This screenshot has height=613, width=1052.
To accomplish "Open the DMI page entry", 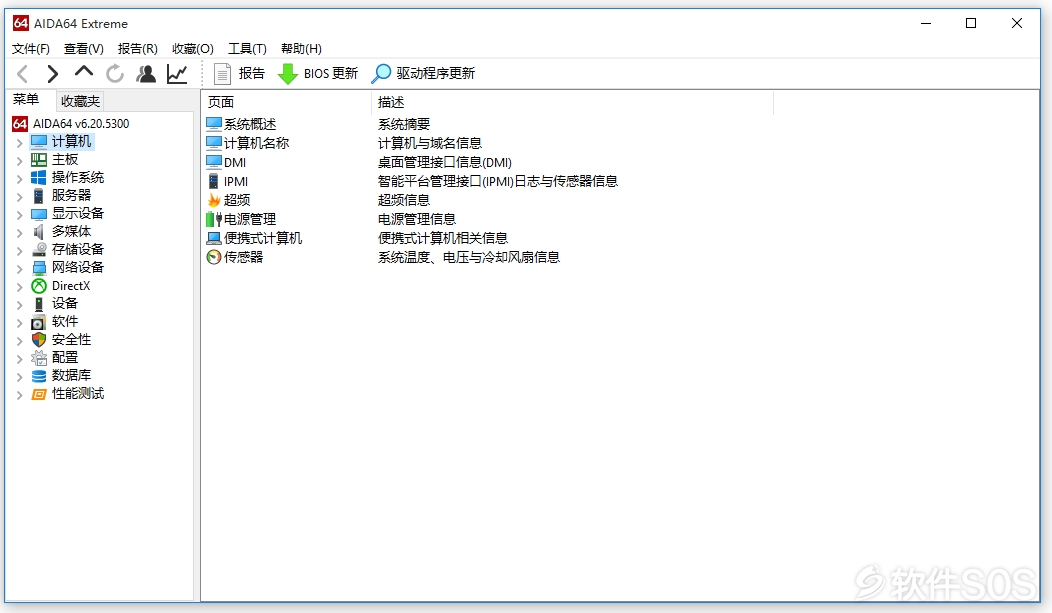I will 226,162.
